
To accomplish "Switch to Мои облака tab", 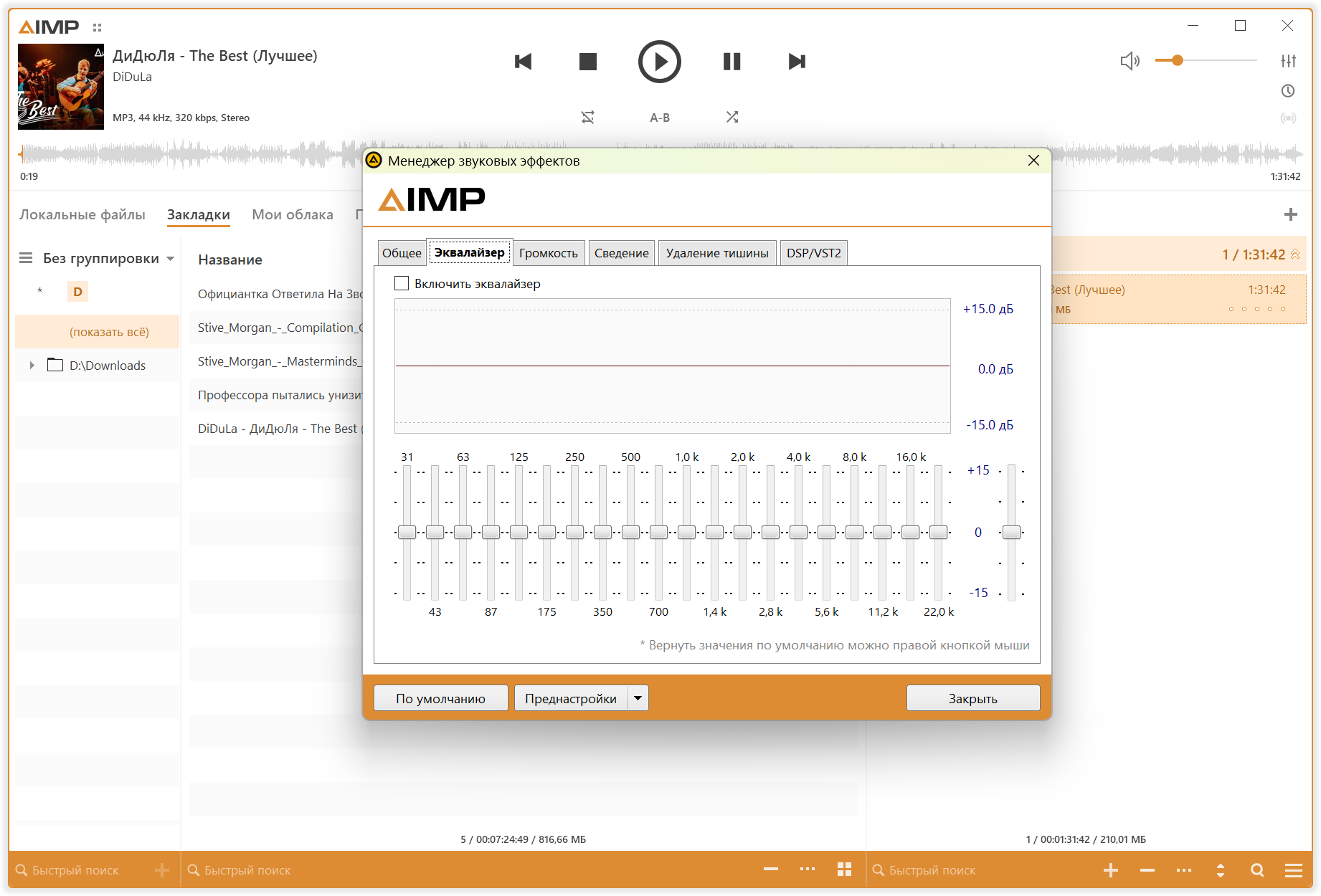I will pos(293,214).
